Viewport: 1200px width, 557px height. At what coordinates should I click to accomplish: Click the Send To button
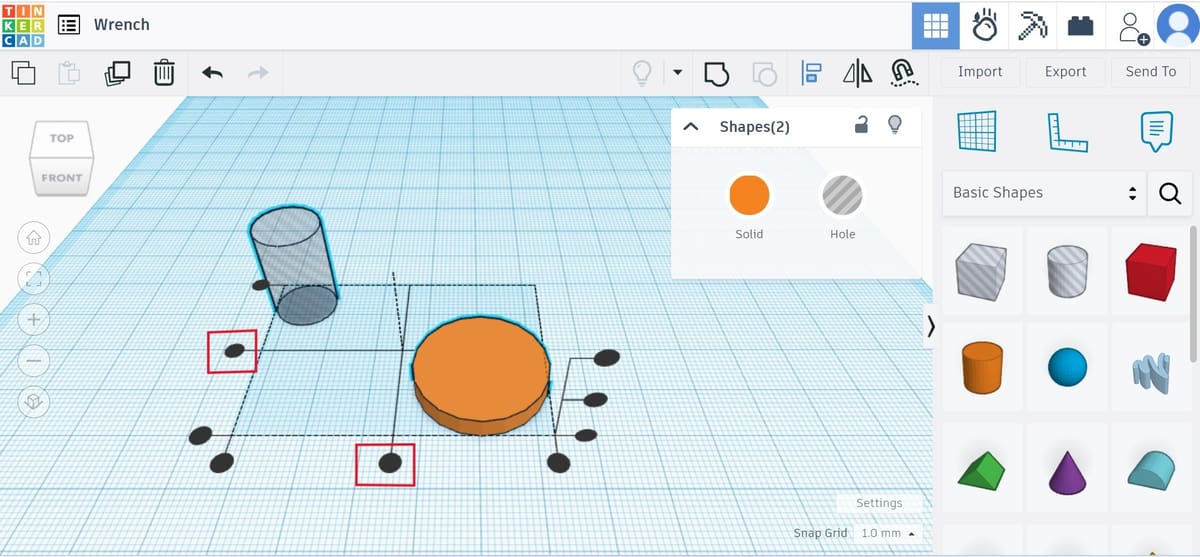[1151, 72]
